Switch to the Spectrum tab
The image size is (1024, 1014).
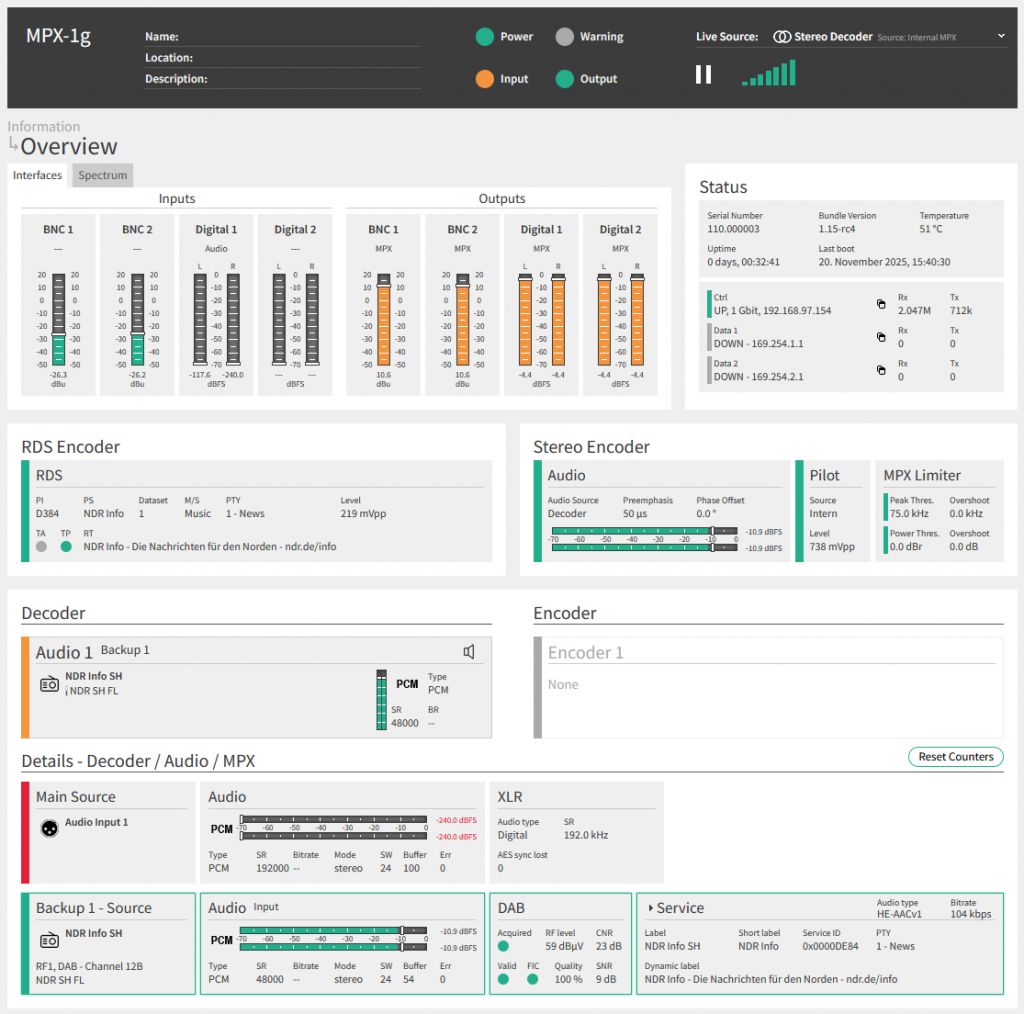coord(103,175)
